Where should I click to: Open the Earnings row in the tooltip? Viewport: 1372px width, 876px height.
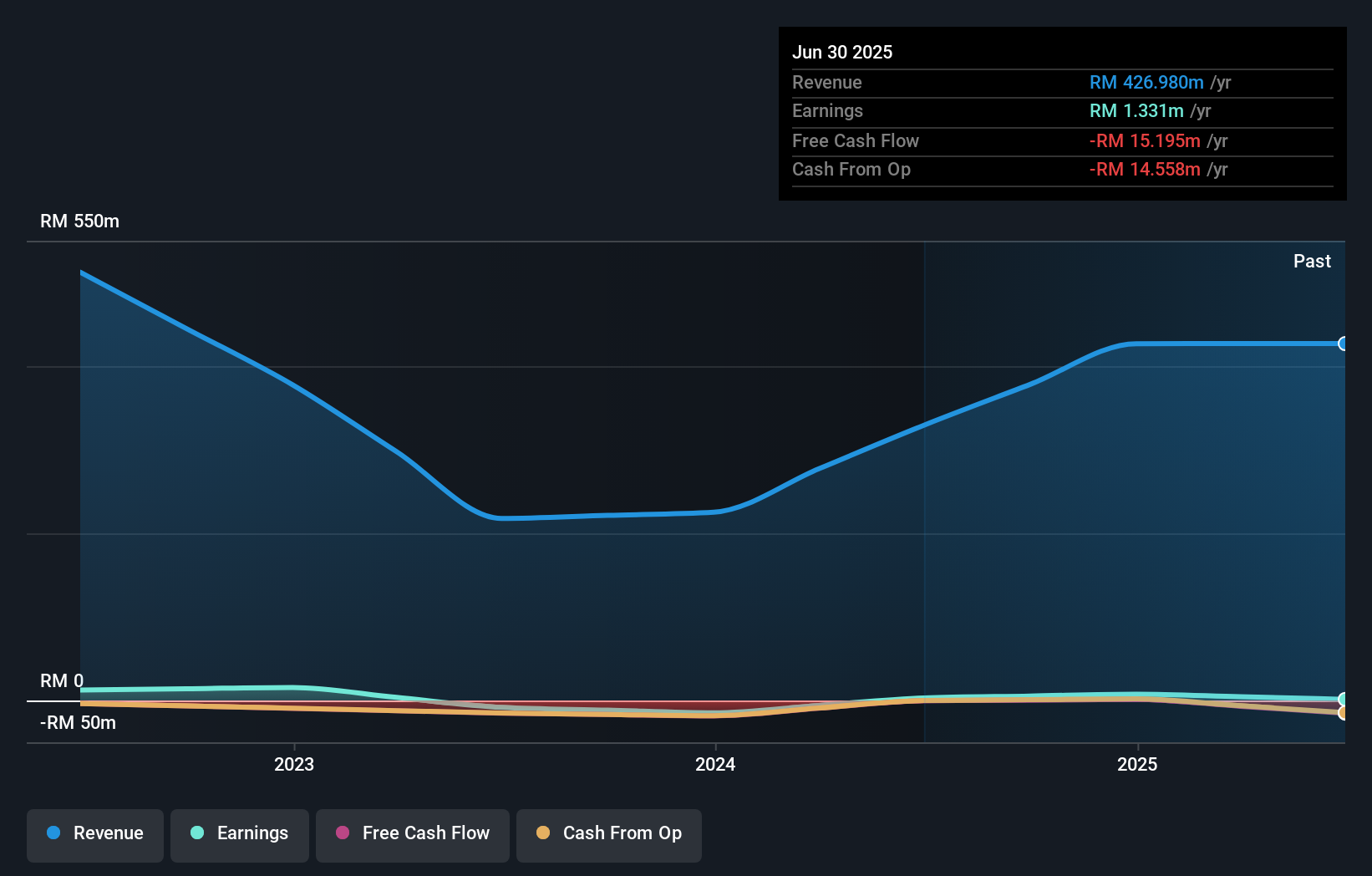1062,111
